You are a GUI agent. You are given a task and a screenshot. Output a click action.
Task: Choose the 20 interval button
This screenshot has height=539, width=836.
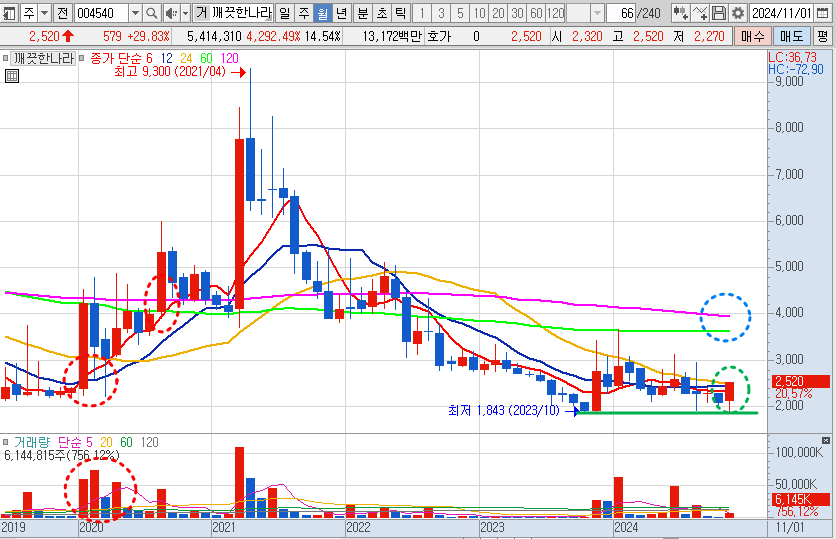(x=499, y=13)
